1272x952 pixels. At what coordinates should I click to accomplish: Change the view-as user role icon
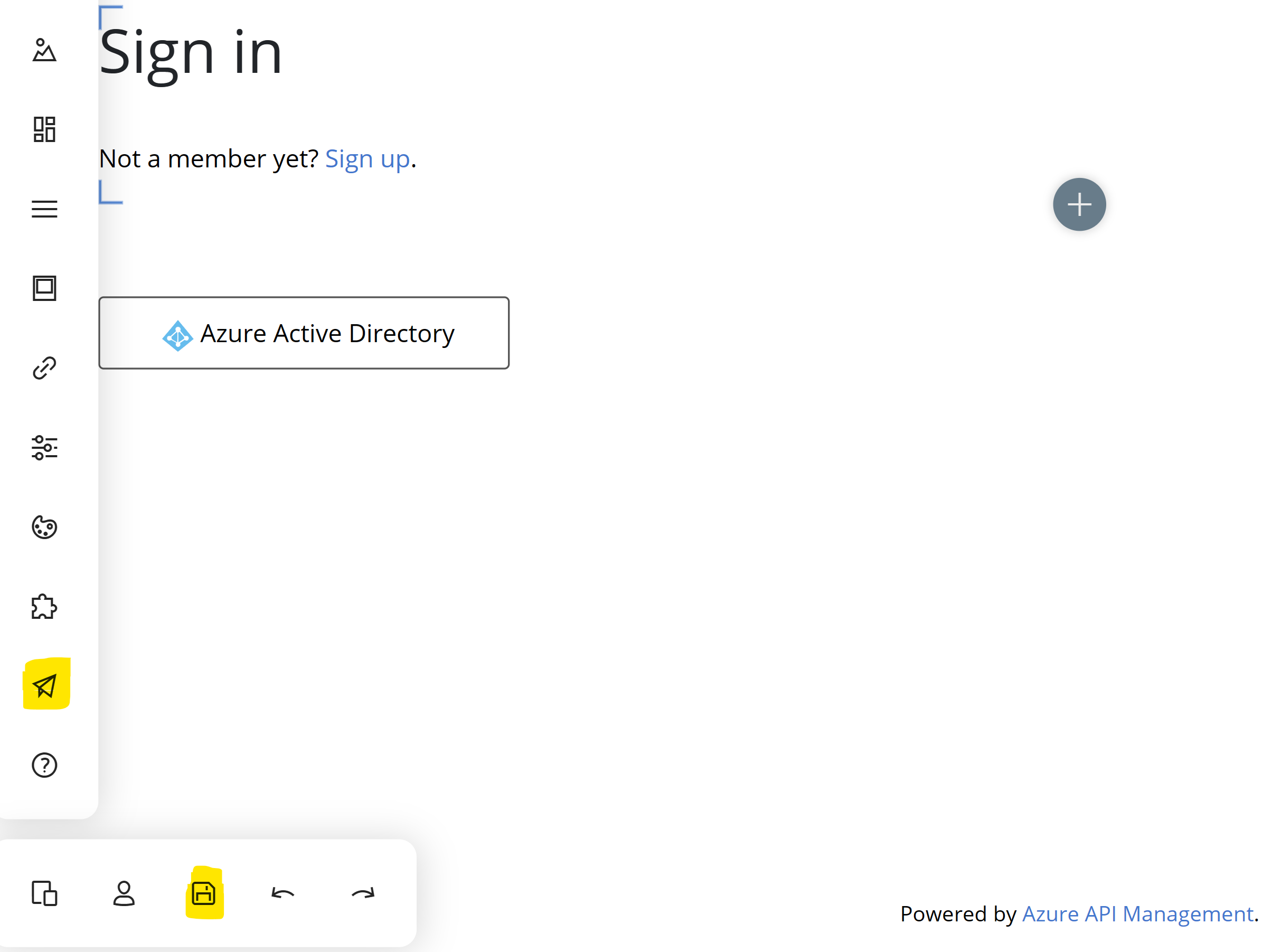[x=124, y=893]
